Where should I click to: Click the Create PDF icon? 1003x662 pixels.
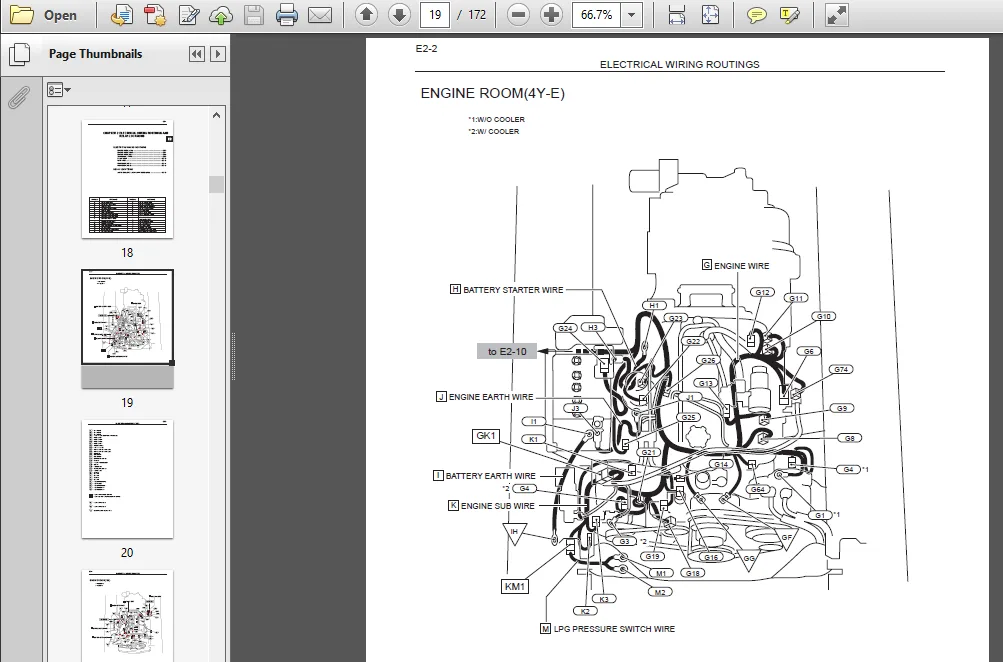155,15
